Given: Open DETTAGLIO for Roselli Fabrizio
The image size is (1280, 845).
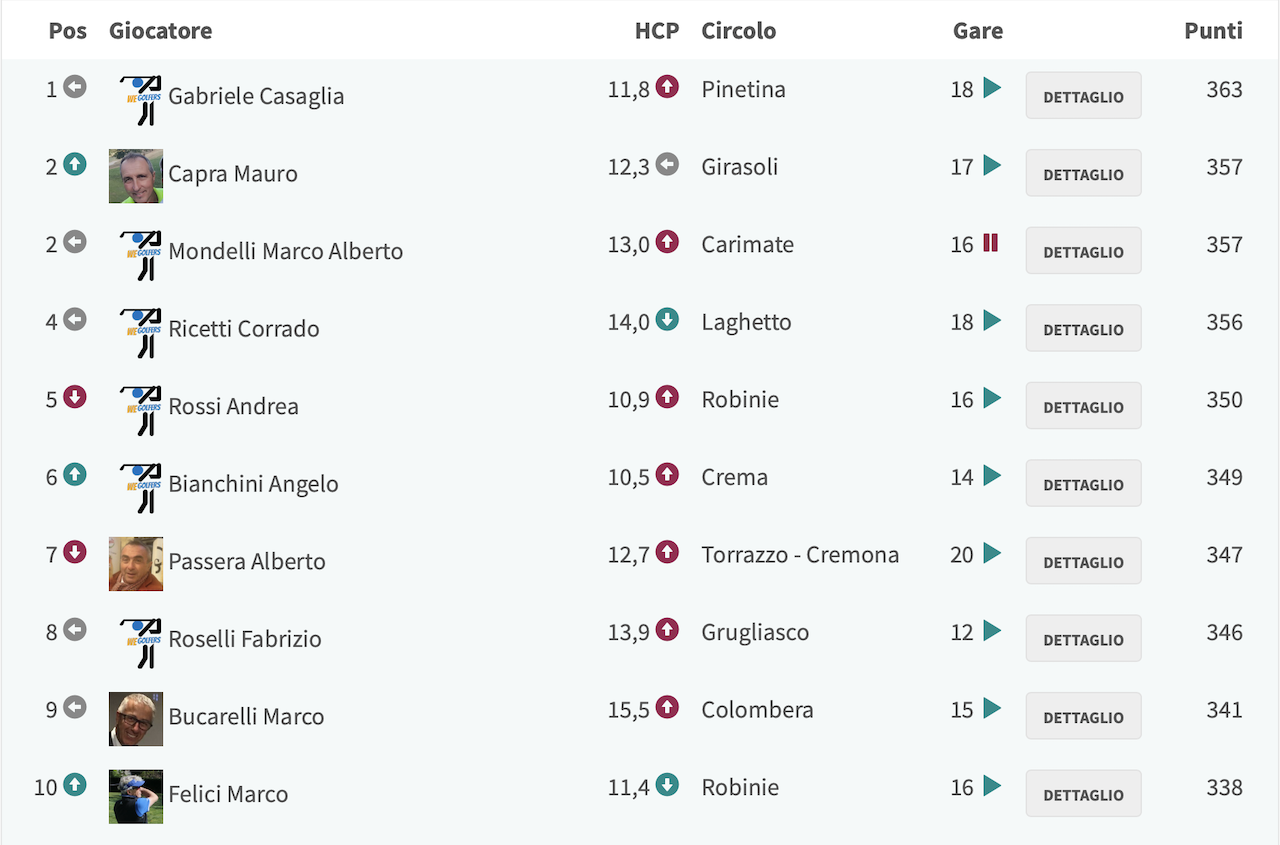Looking at the screenshot, I should tap(1084, 639).
